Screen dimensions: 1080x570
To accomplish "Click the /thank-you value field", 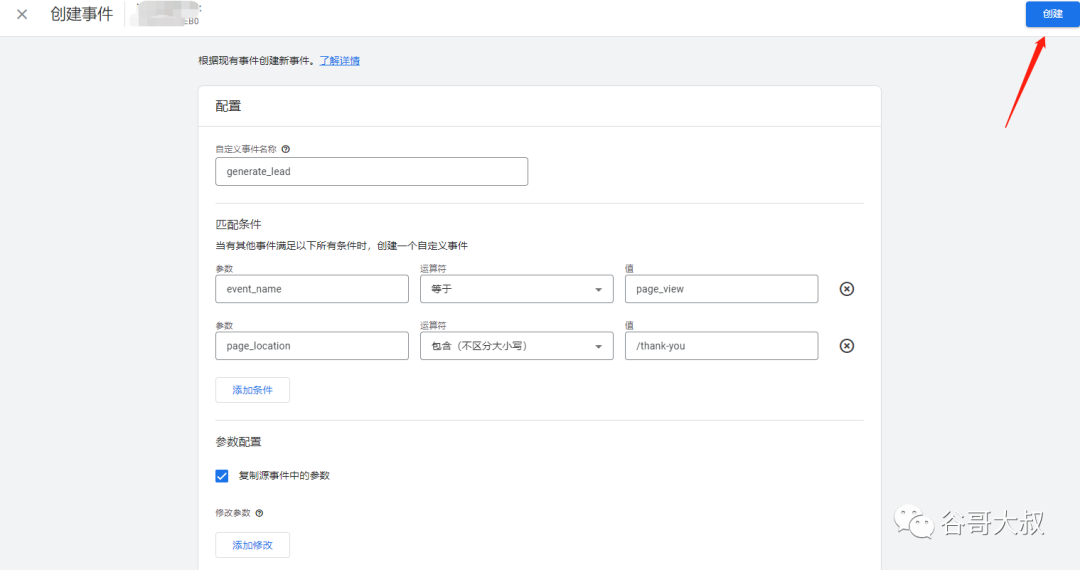I will [x=721, y=346].
